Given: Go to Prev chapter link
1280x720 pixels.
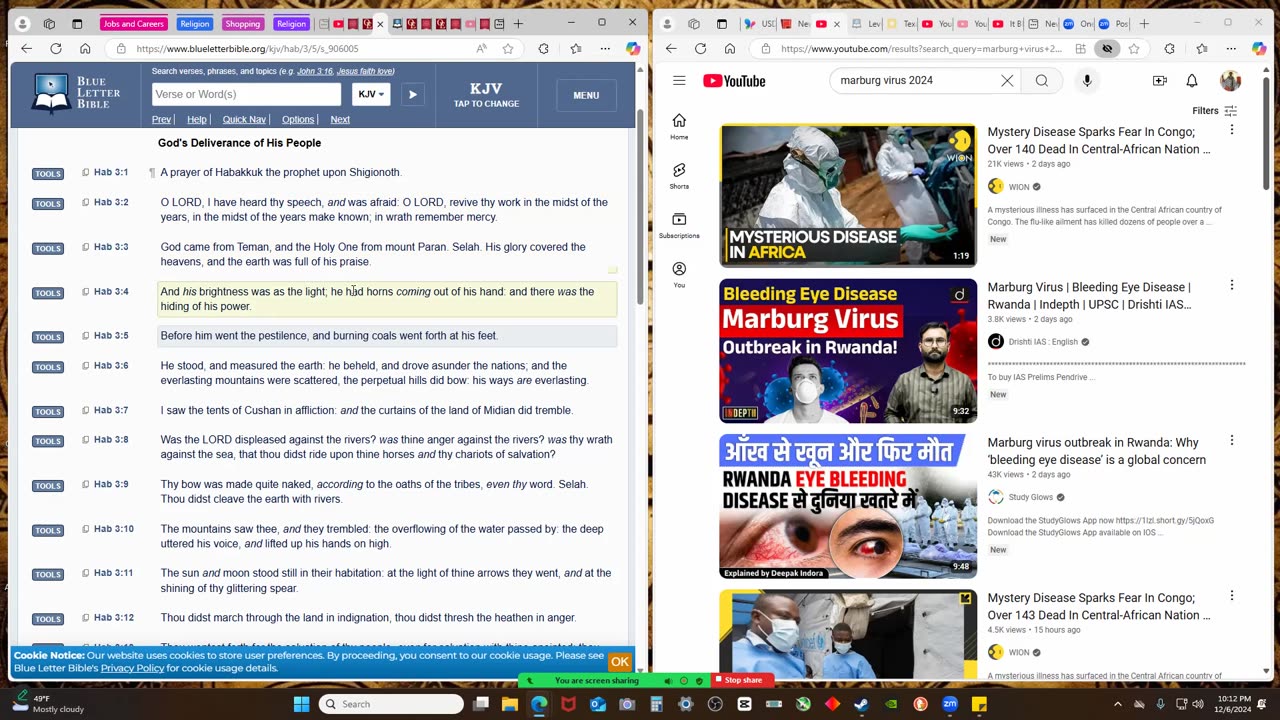Looking at the screenshot, I should (161, 119).
